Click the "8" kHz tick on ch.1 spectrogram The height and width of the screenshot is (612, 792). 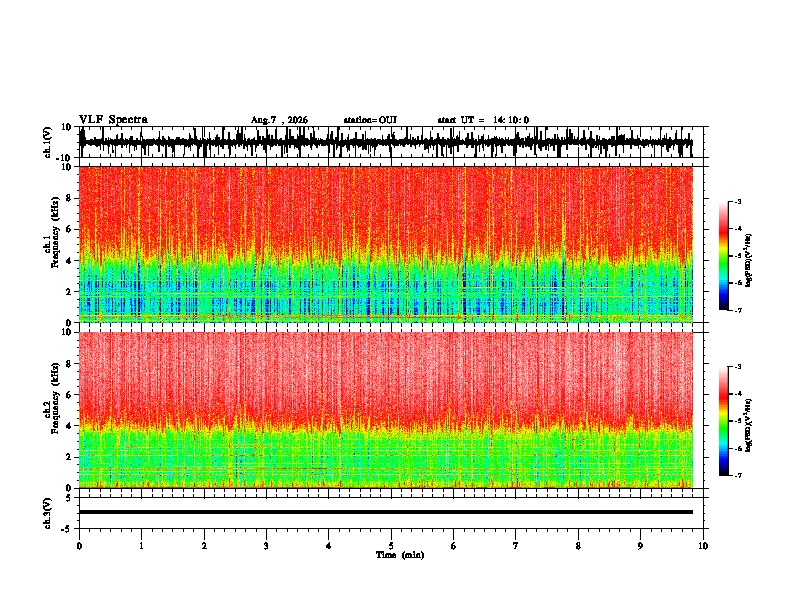(x=69, y=198)
